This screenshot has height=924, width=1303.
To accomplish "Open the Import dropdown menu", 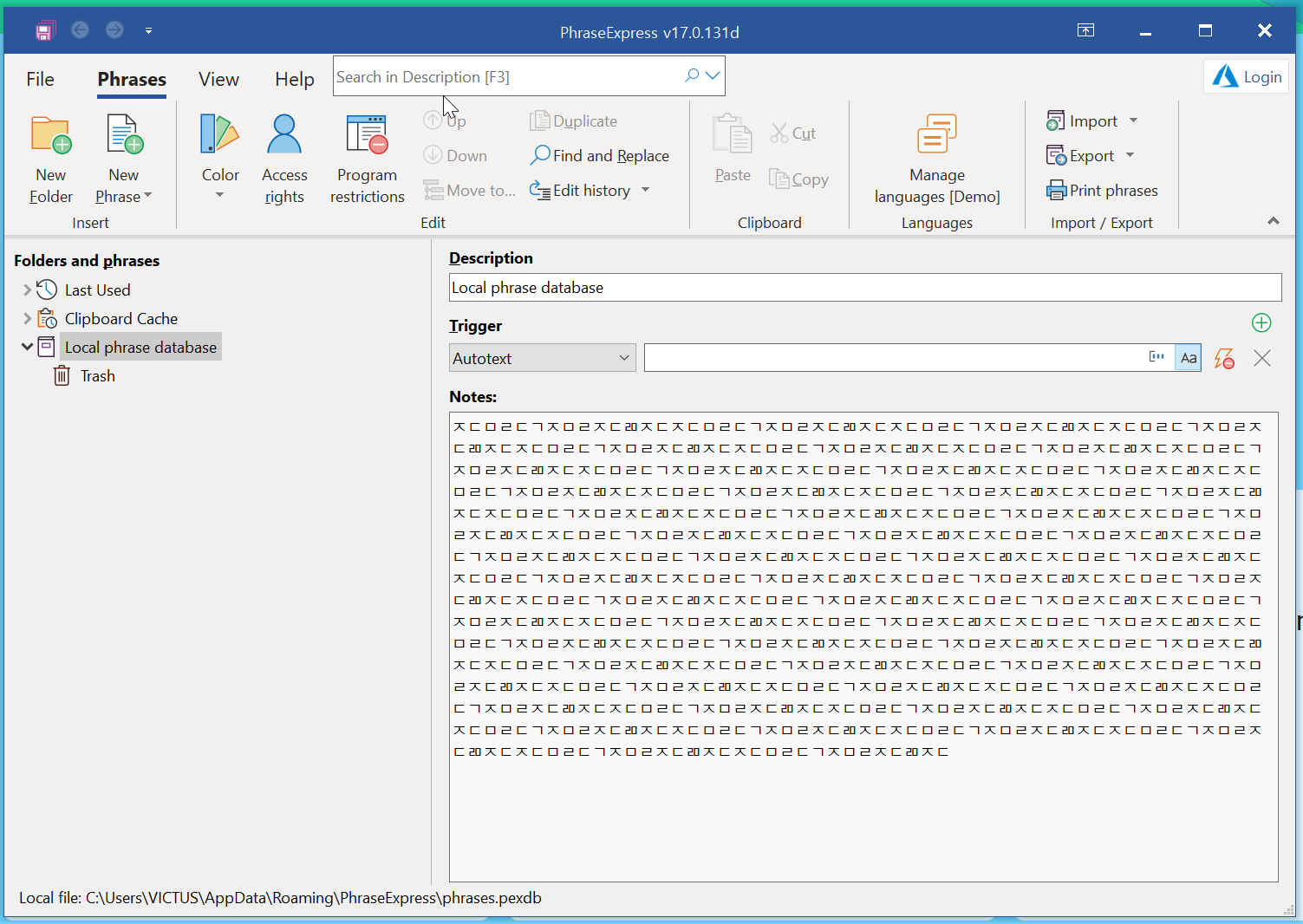I will [1092, 121].
